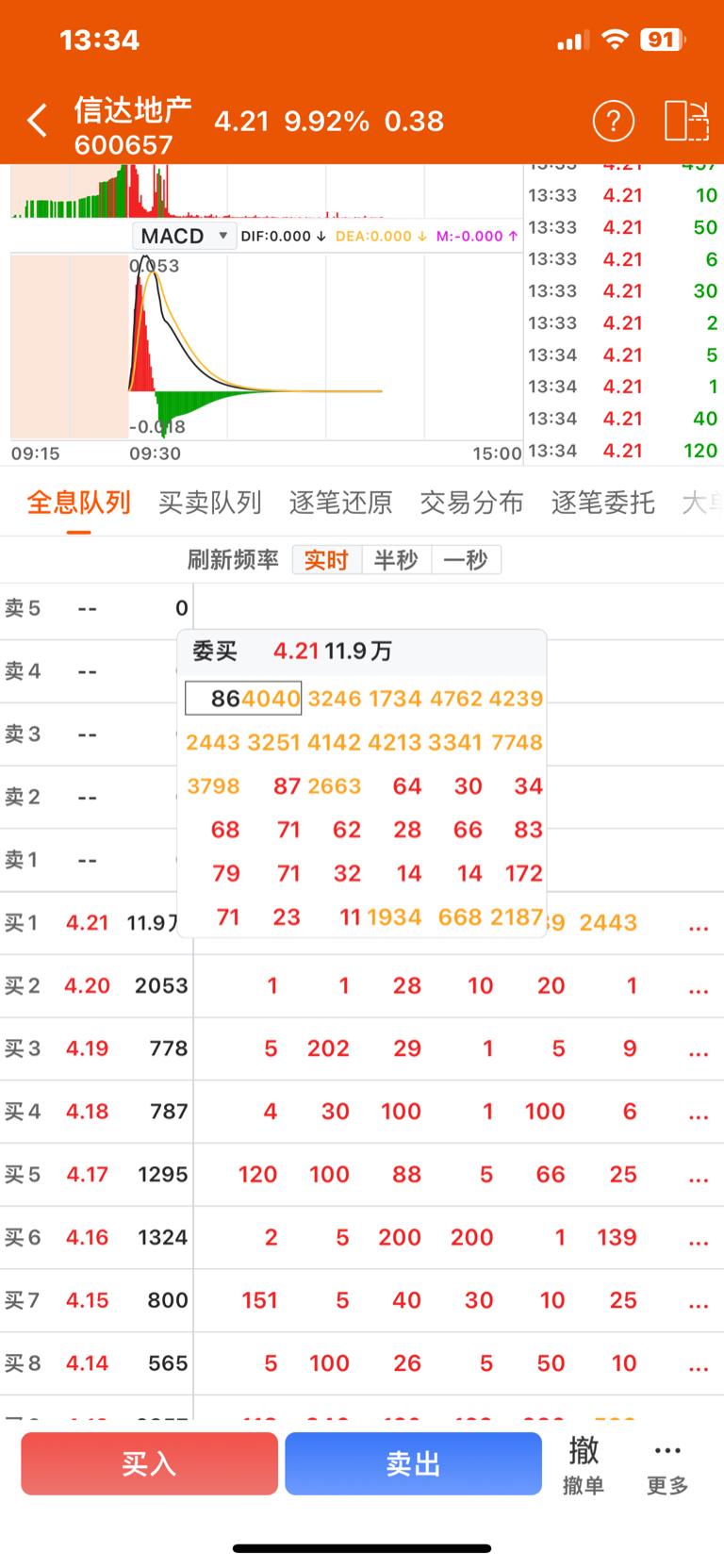
Task: Switch to 逐笔委托 tab
Action: pos(603,503)
